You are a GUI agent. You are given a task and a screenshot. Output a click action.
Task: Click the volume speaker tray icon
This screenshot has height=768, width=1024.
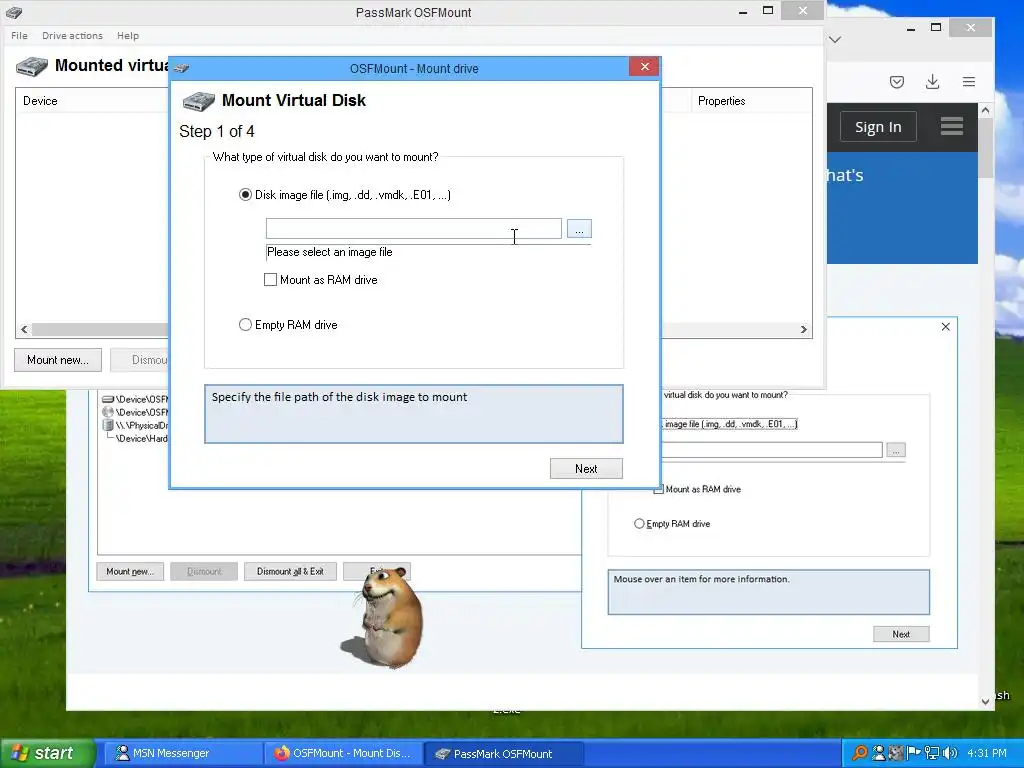950,753
